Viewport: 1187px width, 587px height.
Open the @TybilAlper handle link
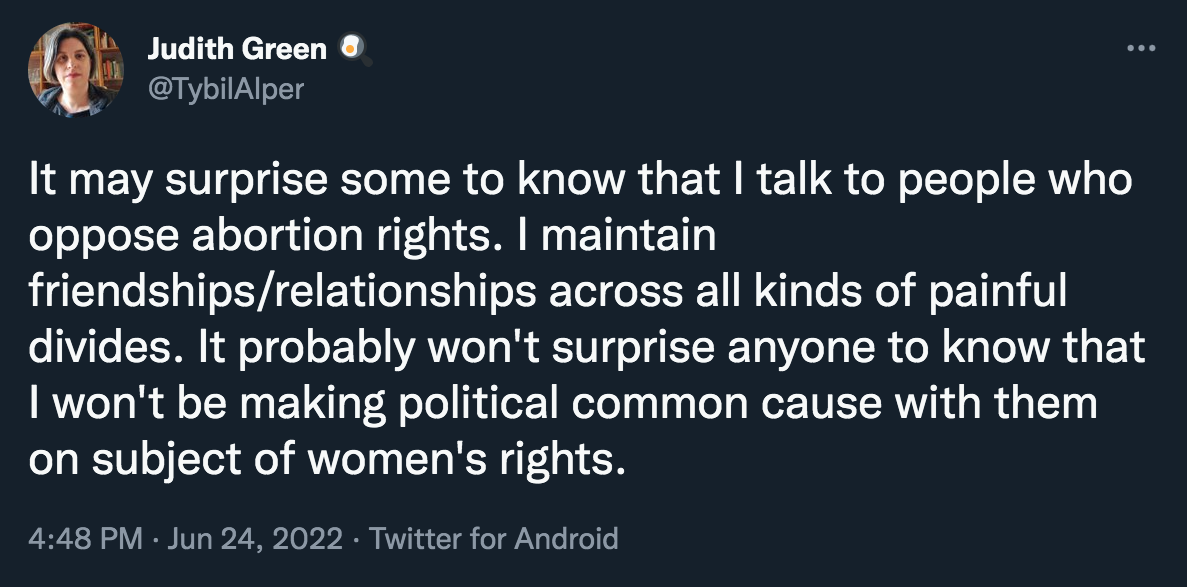[224, 88]
